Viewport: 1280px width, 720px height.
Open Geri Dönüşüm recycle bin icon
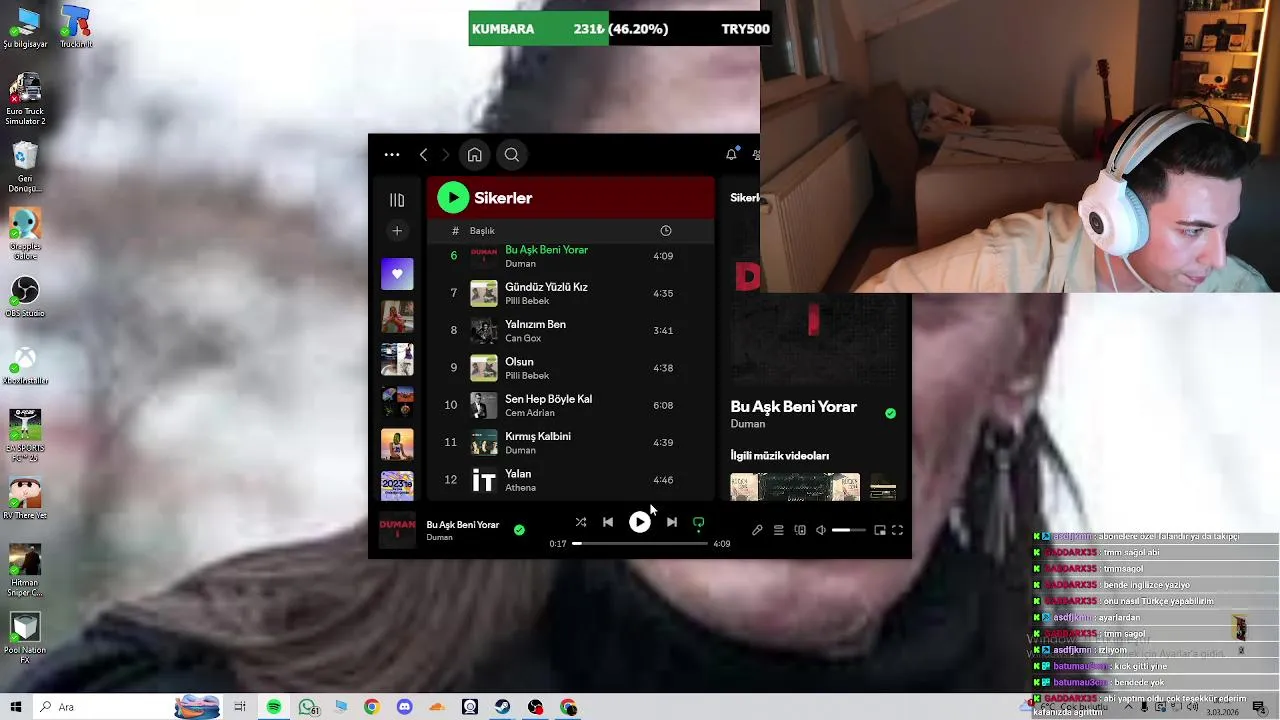tap(25, 167)
